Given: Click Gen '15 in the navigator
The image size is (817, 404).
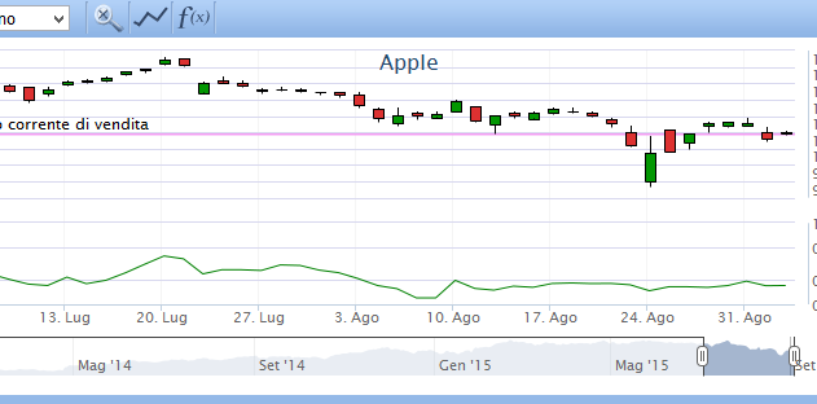Looking at the screenshot, I should (465, 365).
